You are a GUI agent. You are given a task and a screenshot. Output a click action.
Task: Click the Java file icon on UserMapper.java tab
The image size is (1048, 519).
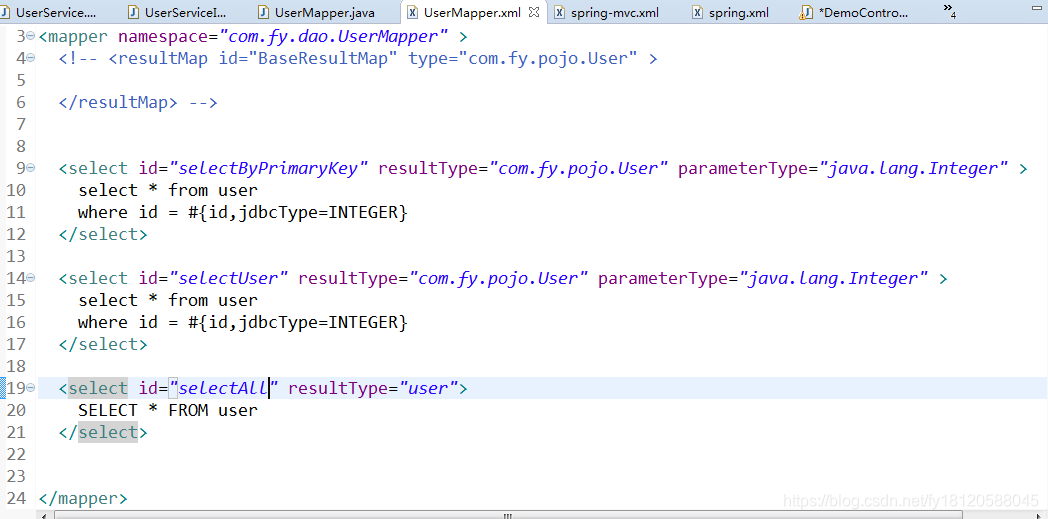coord(264,13)
